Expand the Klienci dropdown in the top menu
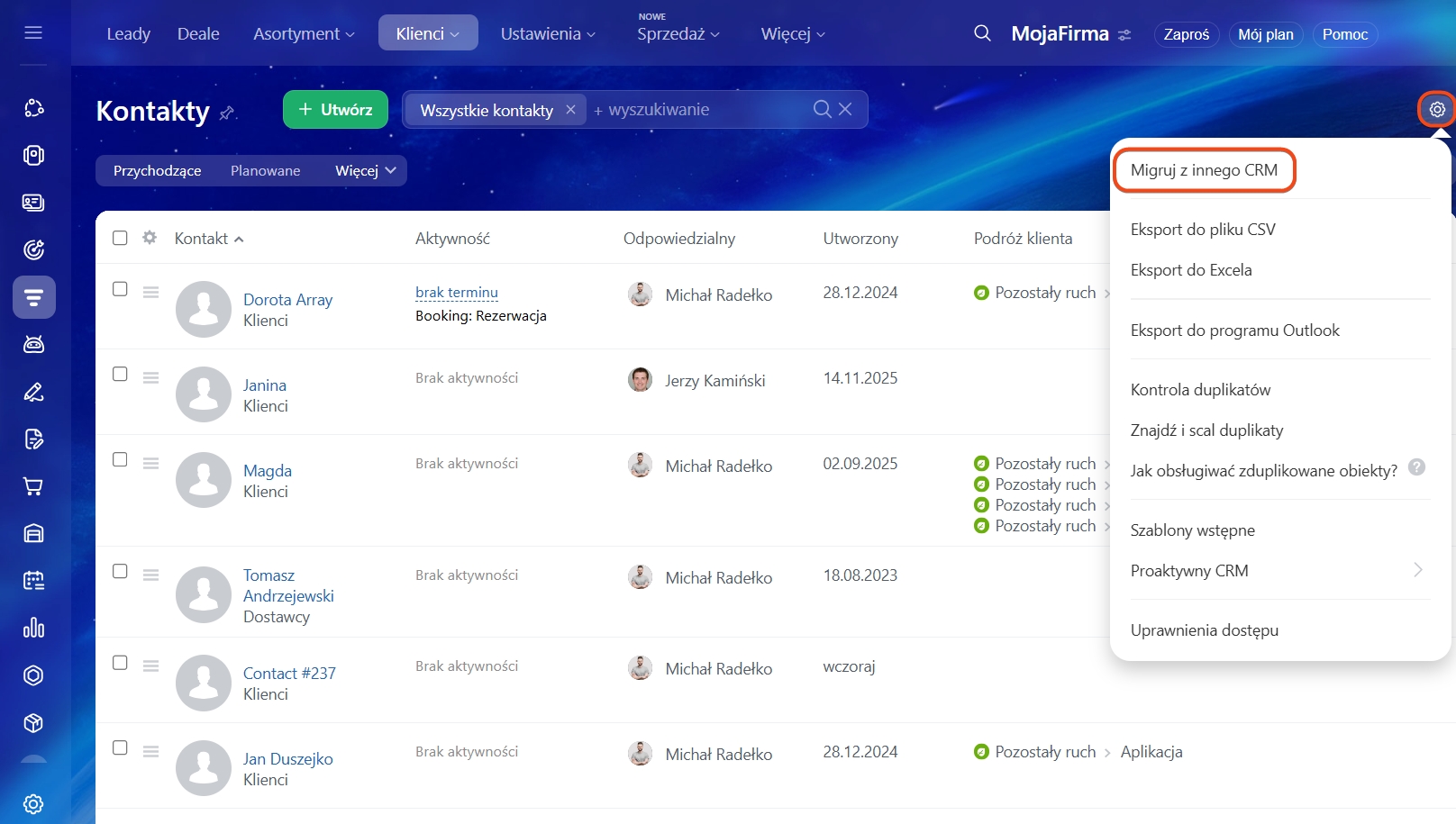 pyautogui.click(x=428, y=33)
